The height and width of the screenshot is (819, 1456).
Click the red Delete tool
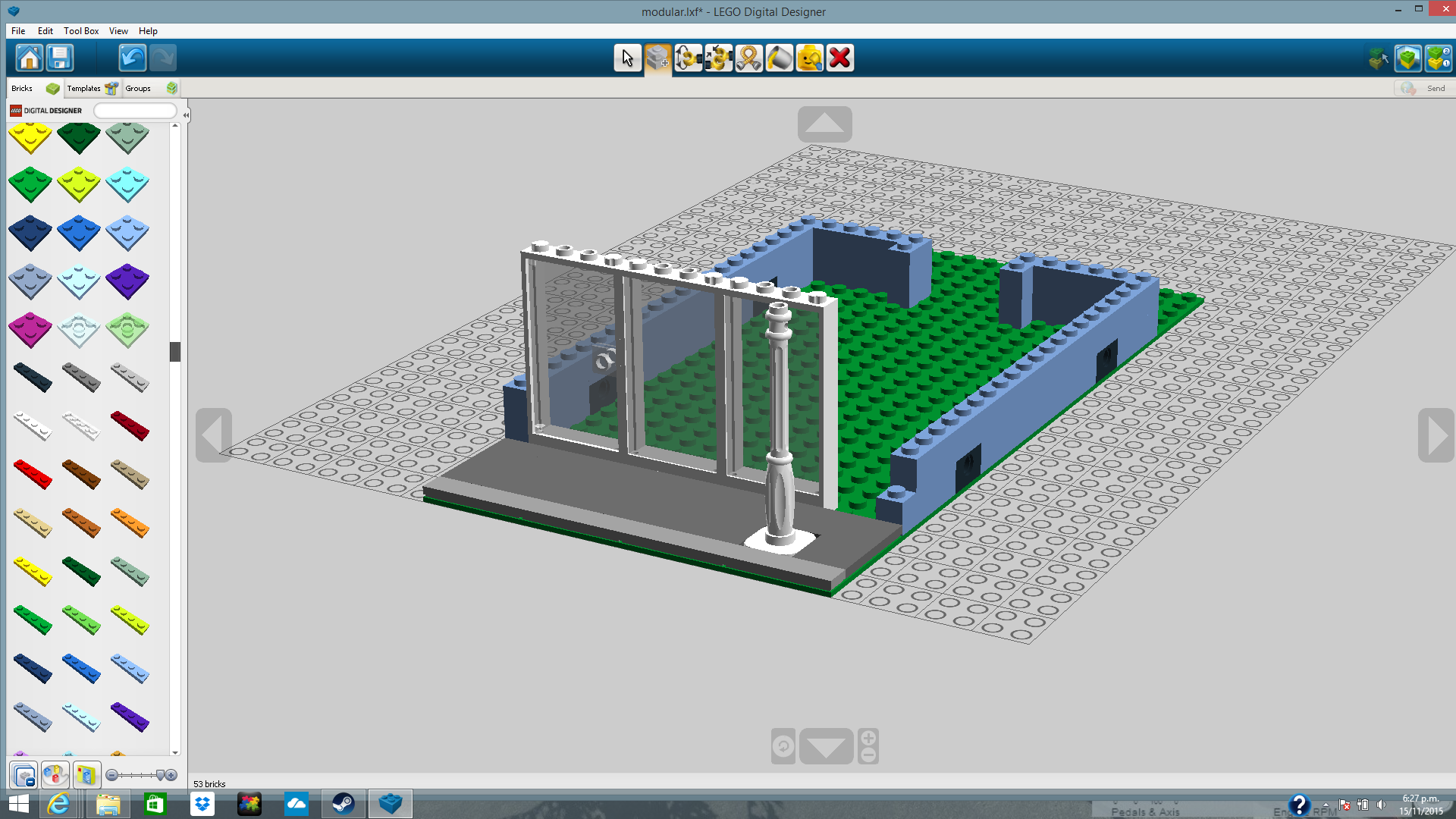tap(839, 58)
